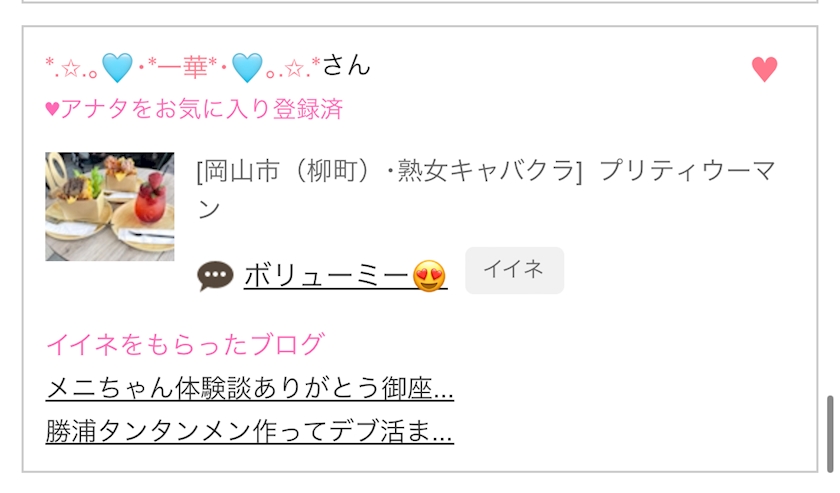
Task: Click the heart-eyes emoji in comment
Action: (x=430, y=276)
